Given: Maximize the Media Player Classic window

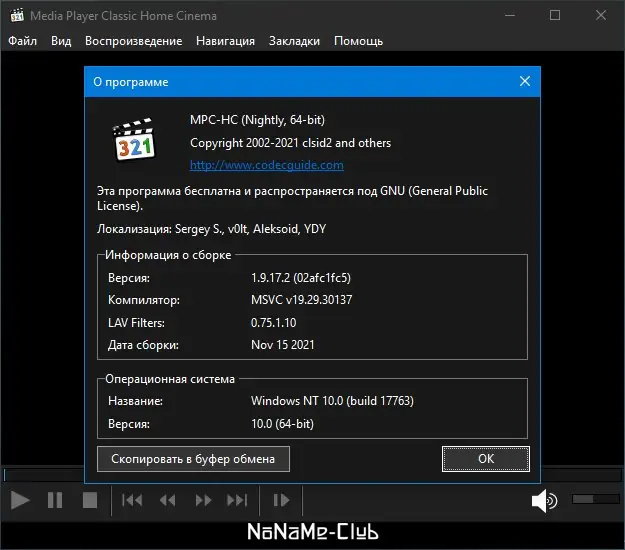Looking at the screenshot, I should coord(555,16).
